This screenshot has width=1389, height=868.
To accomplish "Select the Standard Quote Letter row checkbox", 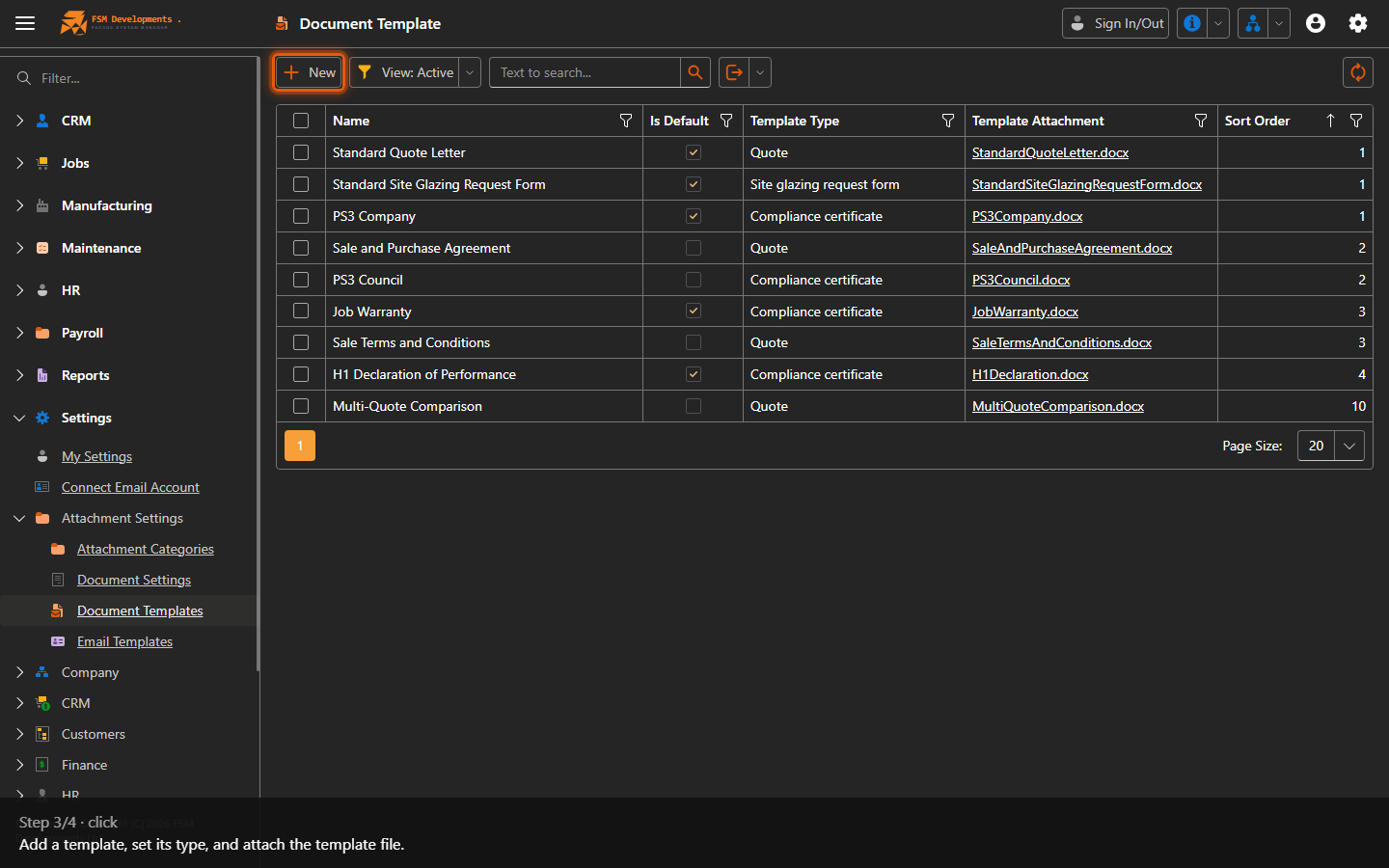I will [301, 152].
